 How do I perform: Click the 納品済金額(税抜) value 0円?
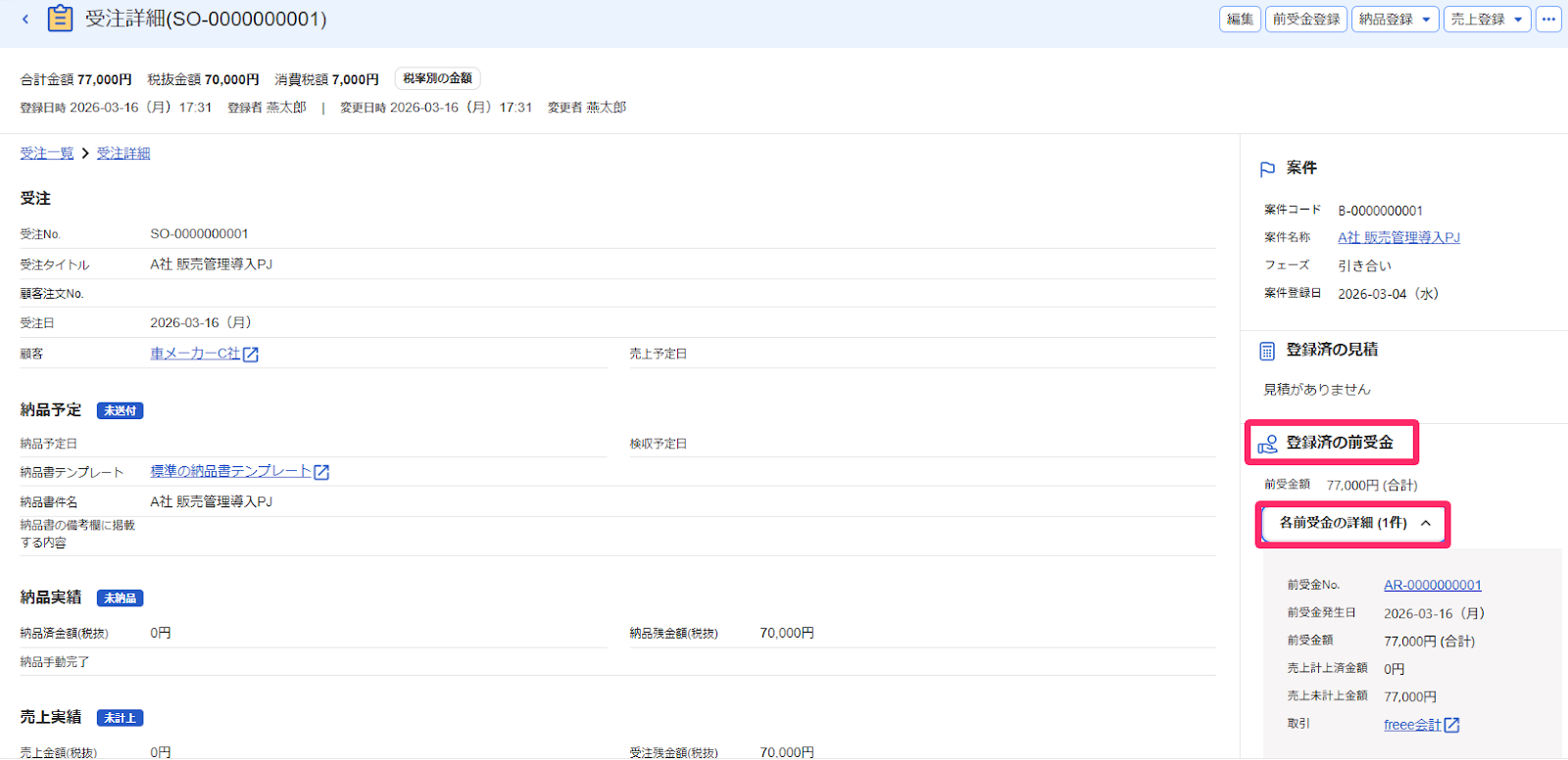161,634
